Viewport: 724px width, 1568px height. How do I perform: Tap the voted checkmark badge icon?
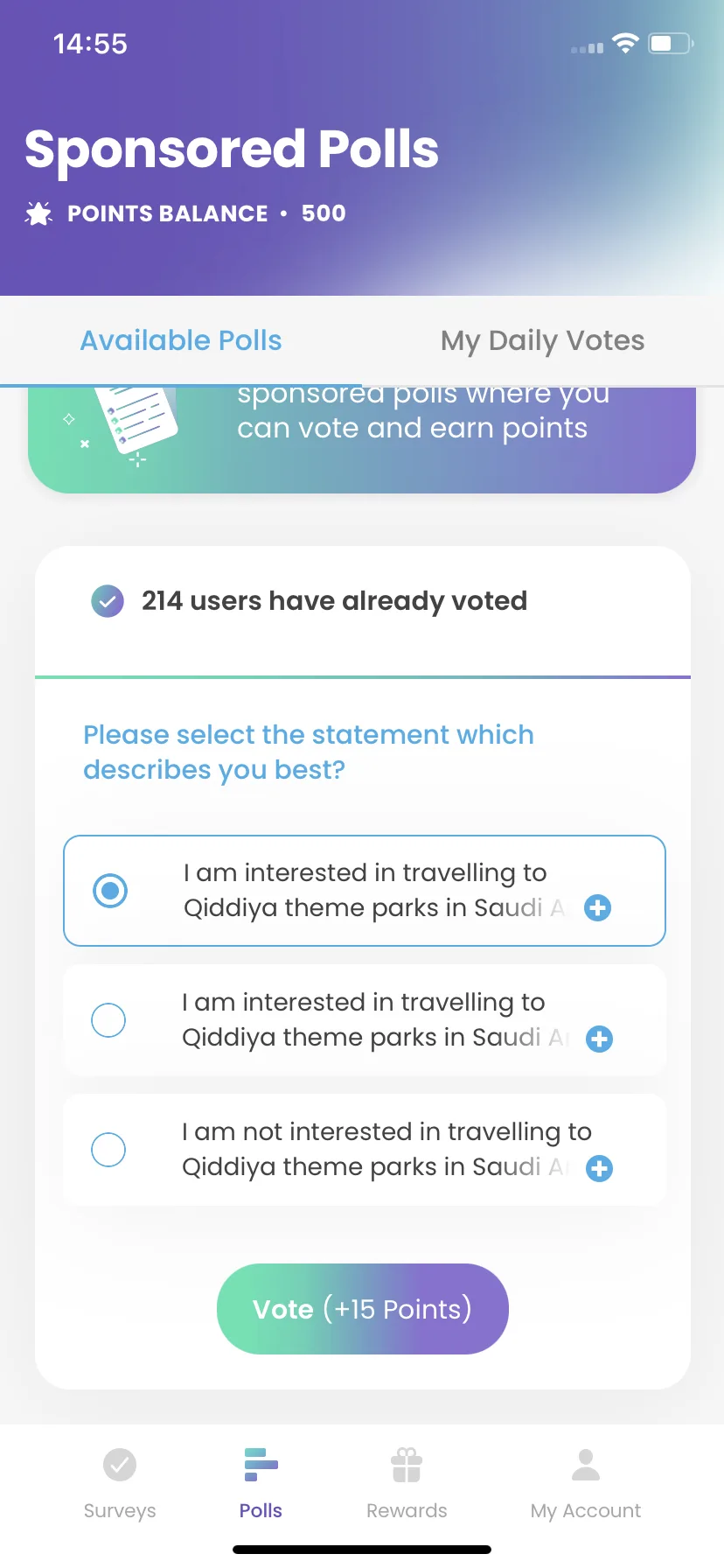(x=108, y=601)
